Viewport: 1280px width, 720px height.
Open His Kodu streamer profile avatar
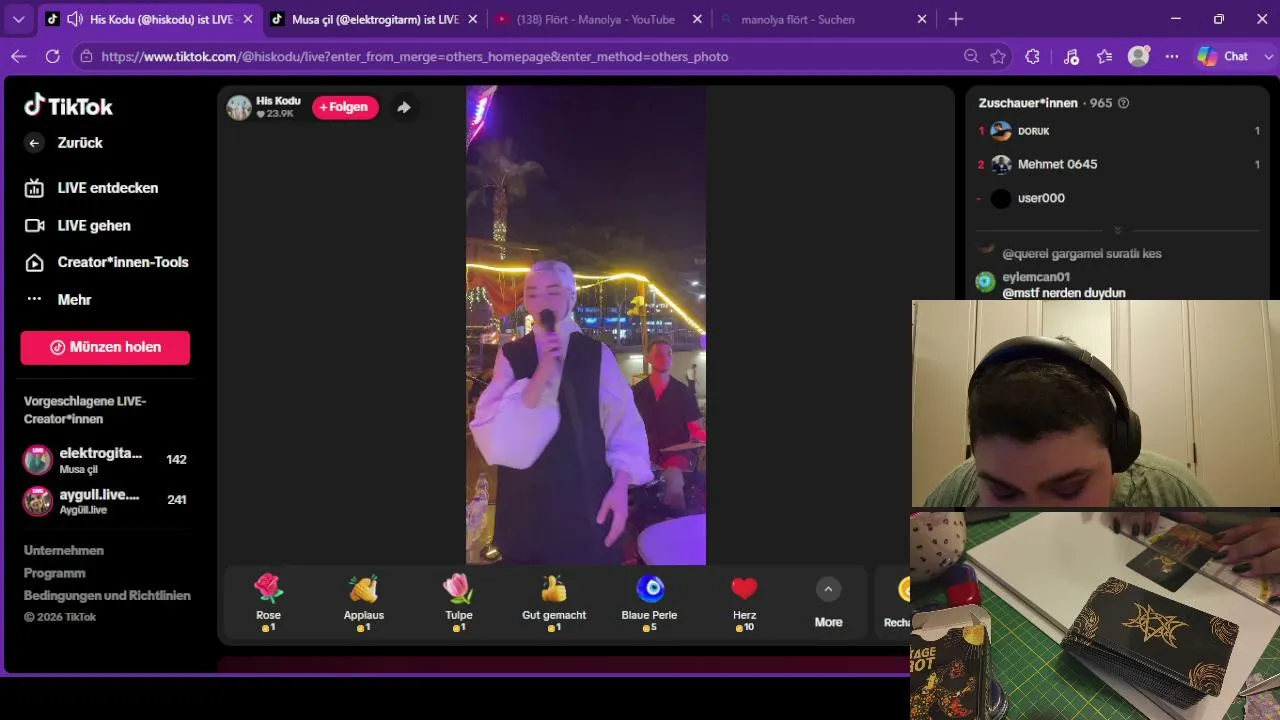239,107
